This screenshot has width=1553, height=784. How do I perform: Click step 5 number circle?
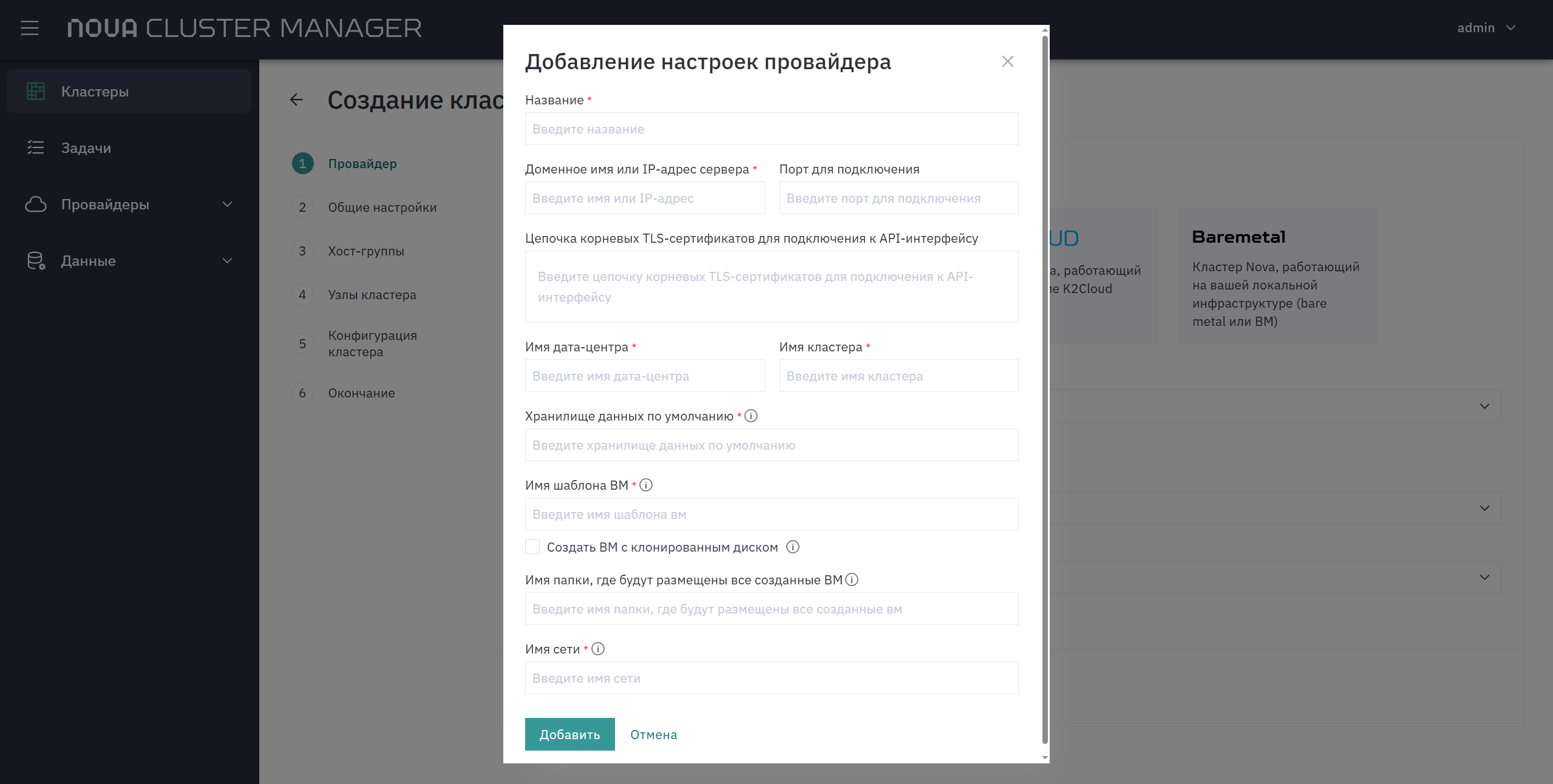tap(302, 343)
